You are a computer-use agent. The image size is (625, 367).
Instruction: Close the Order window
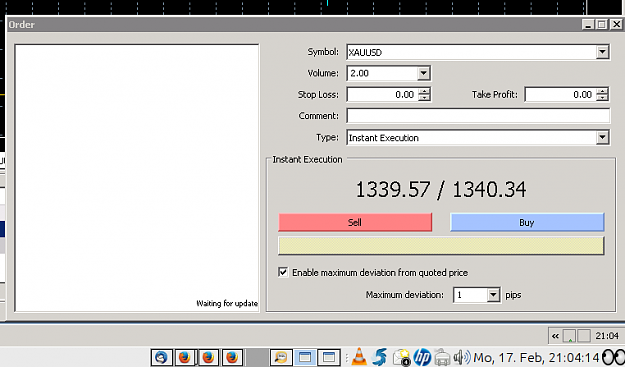click(616, 25)
